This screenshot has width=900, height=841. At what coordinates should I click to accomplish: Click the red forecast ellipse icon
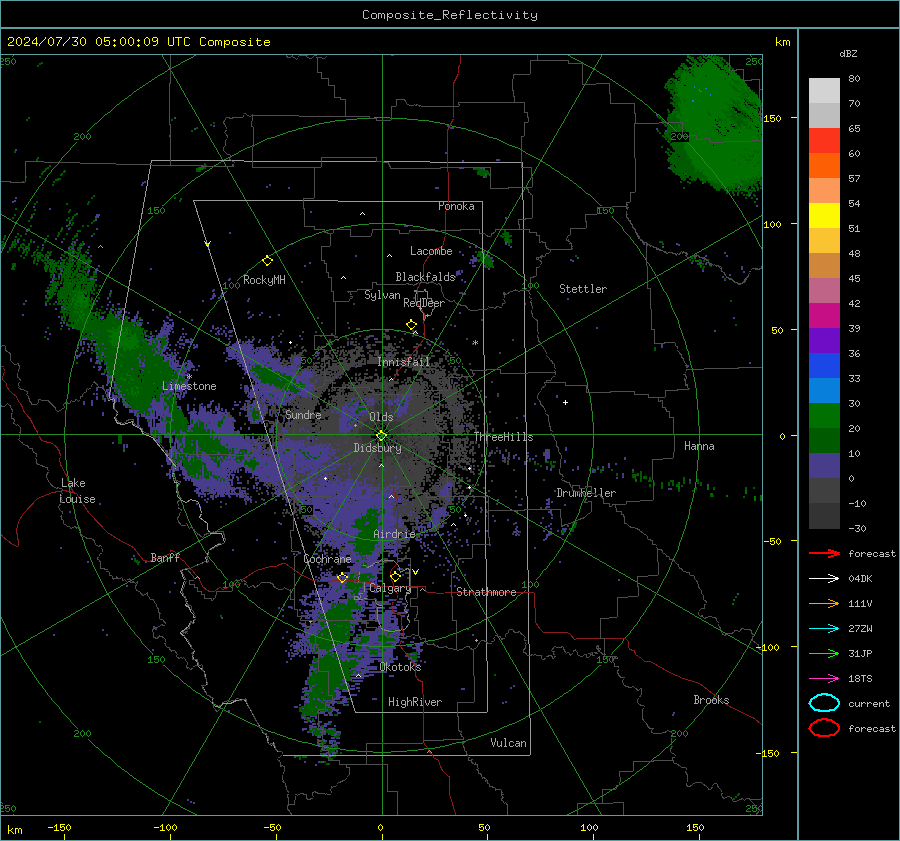(x=824, y=728)
